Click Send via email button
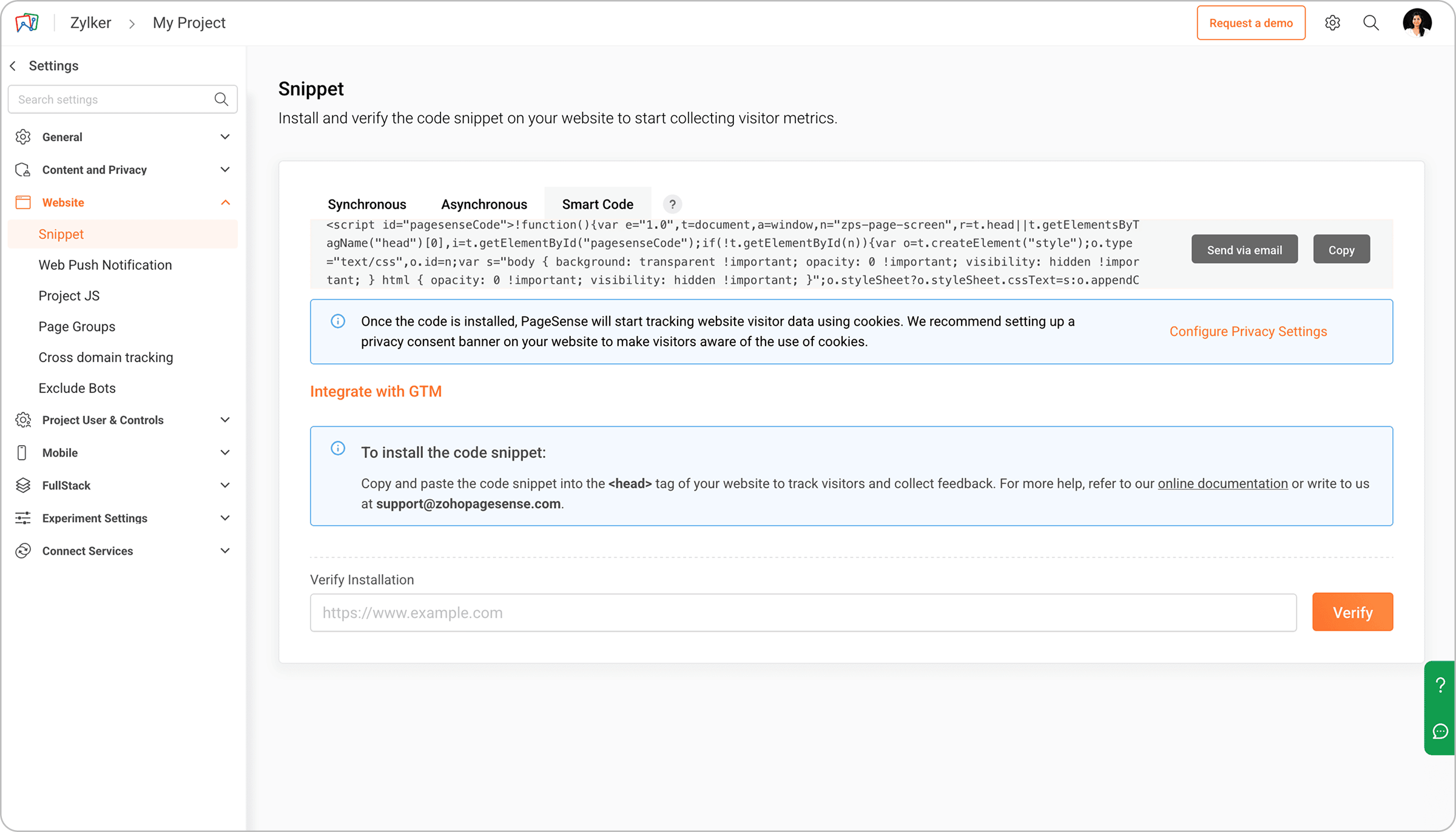1456x832 pixels. tap(1244, 249)
